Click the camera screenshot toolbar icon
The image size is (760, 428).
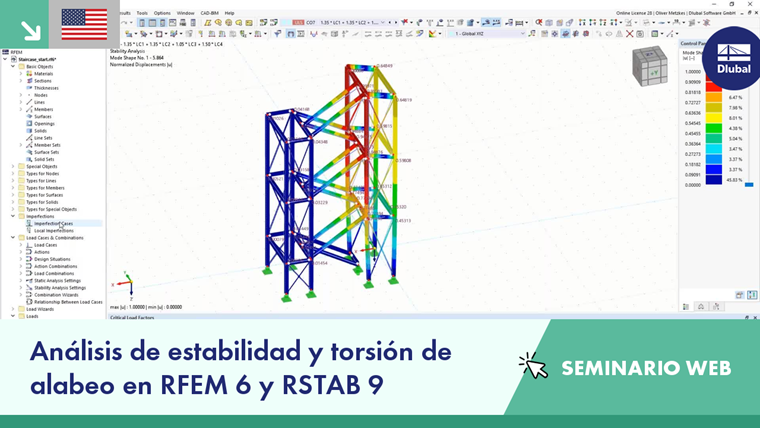[x=640, y=33]
